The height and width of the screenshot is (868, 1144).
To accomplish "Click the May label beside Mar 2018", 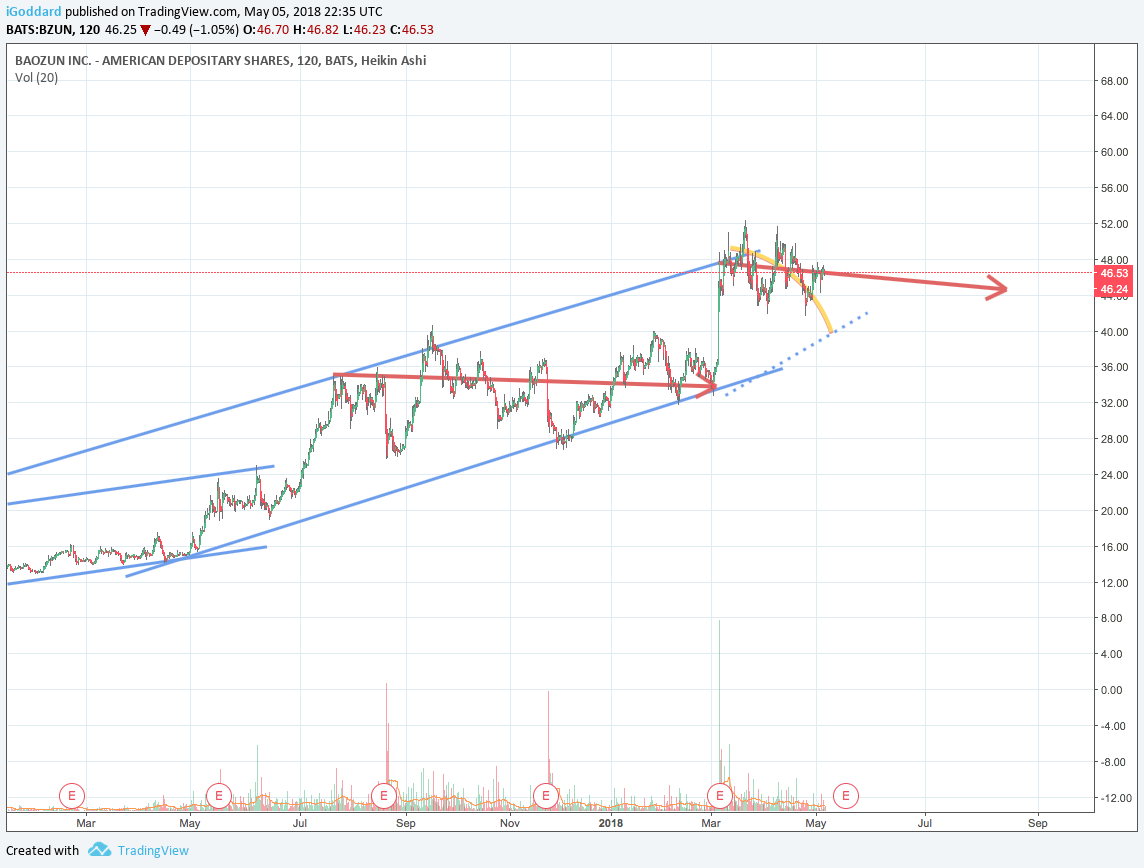I will coord(816,823).
